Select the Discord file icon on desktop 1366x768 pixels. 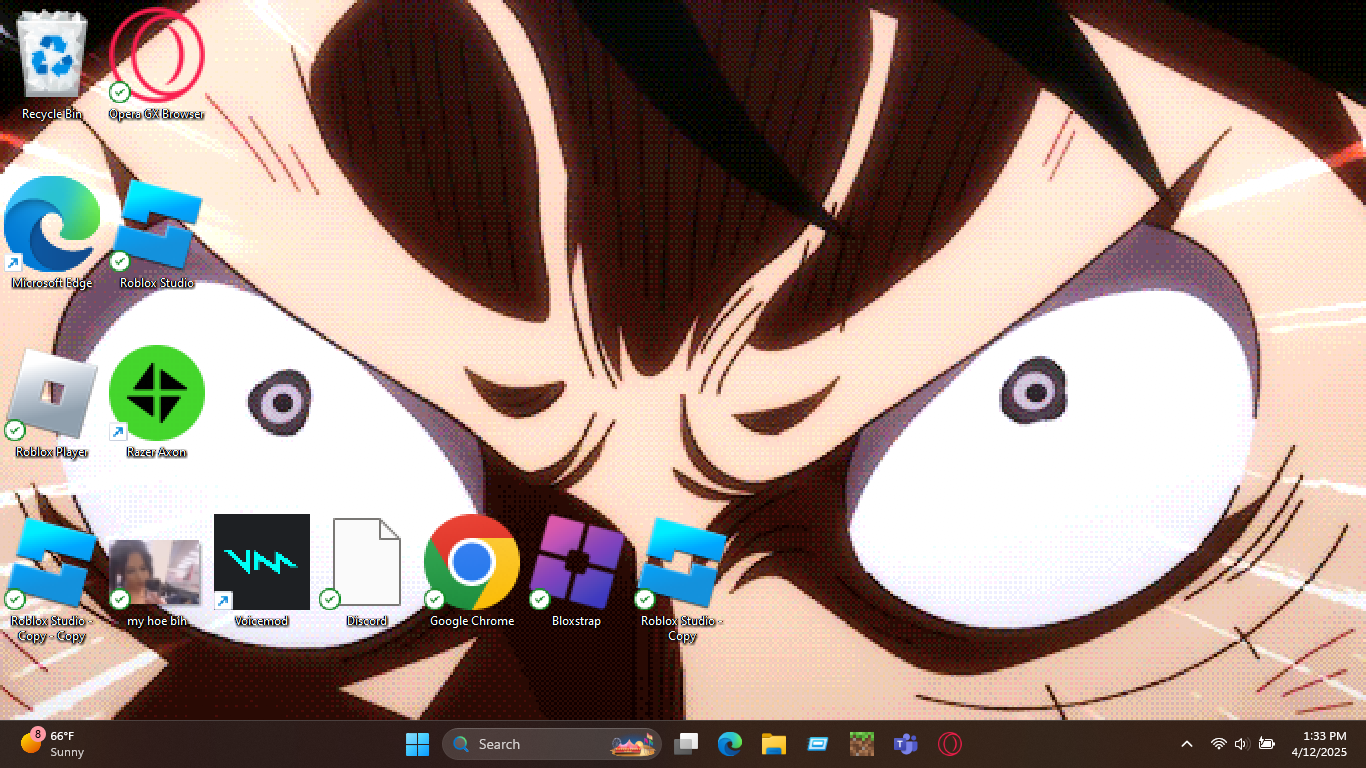[367, 572]
